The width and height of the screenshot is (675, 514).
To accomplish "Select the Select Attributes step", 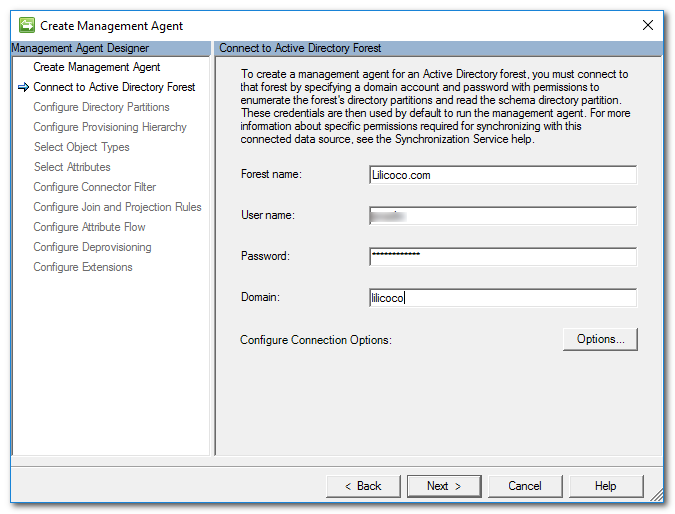I will point(72,167).
